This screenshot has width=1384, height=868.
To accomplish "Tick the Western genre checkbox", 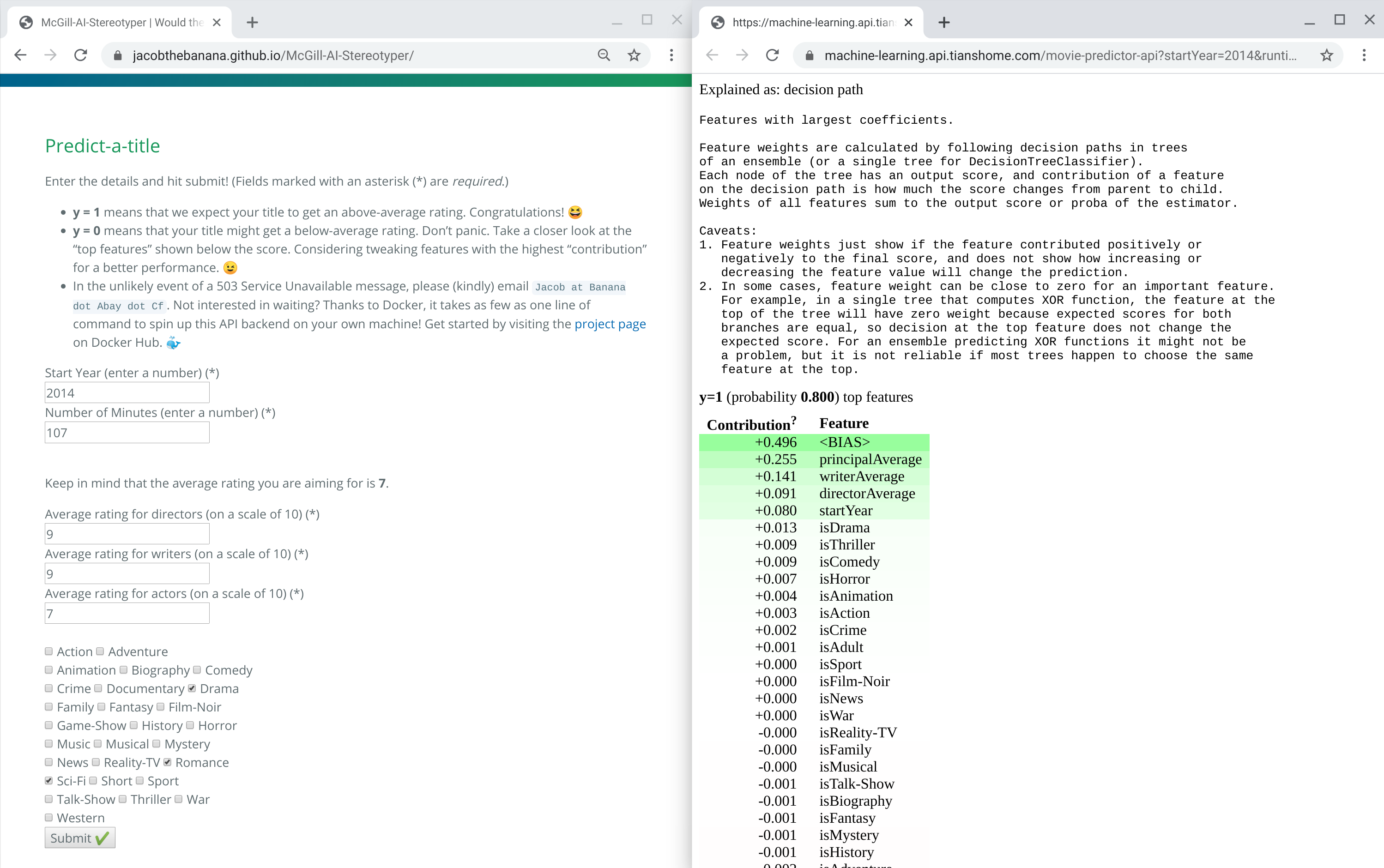I will click(49, 817).
